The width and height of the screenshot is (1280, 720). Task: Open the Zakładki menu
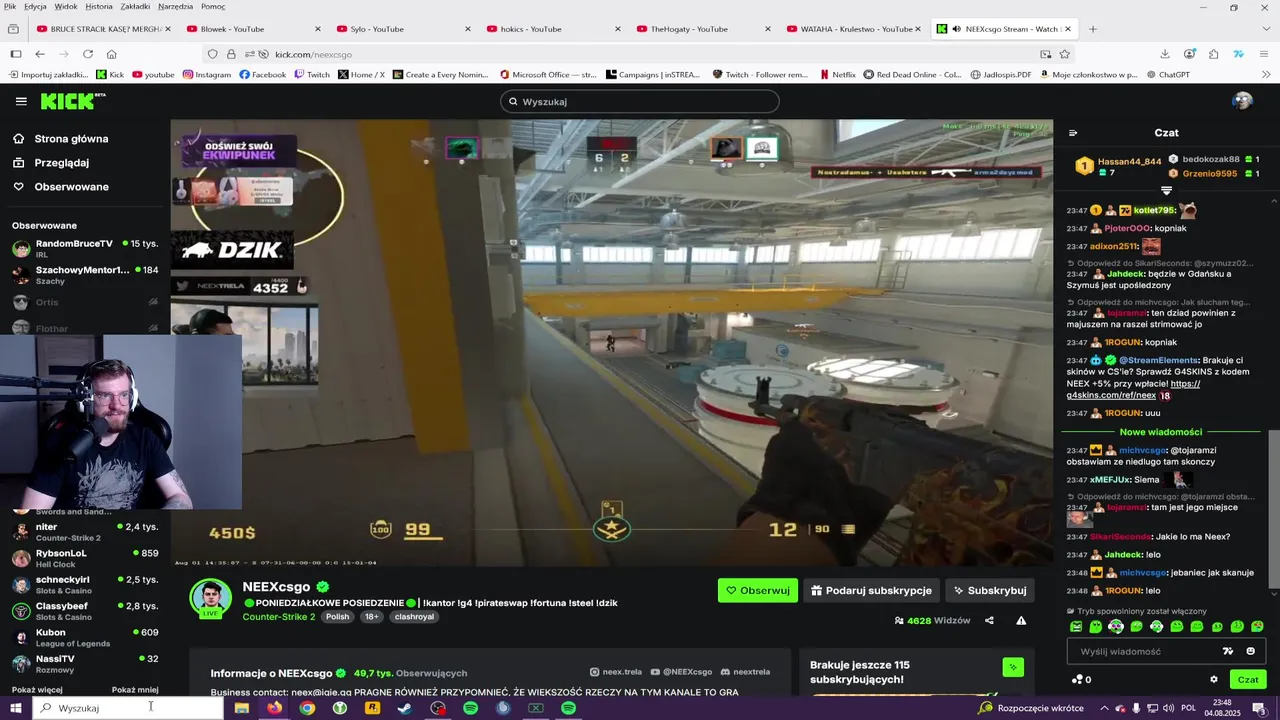tap(135, 6)
